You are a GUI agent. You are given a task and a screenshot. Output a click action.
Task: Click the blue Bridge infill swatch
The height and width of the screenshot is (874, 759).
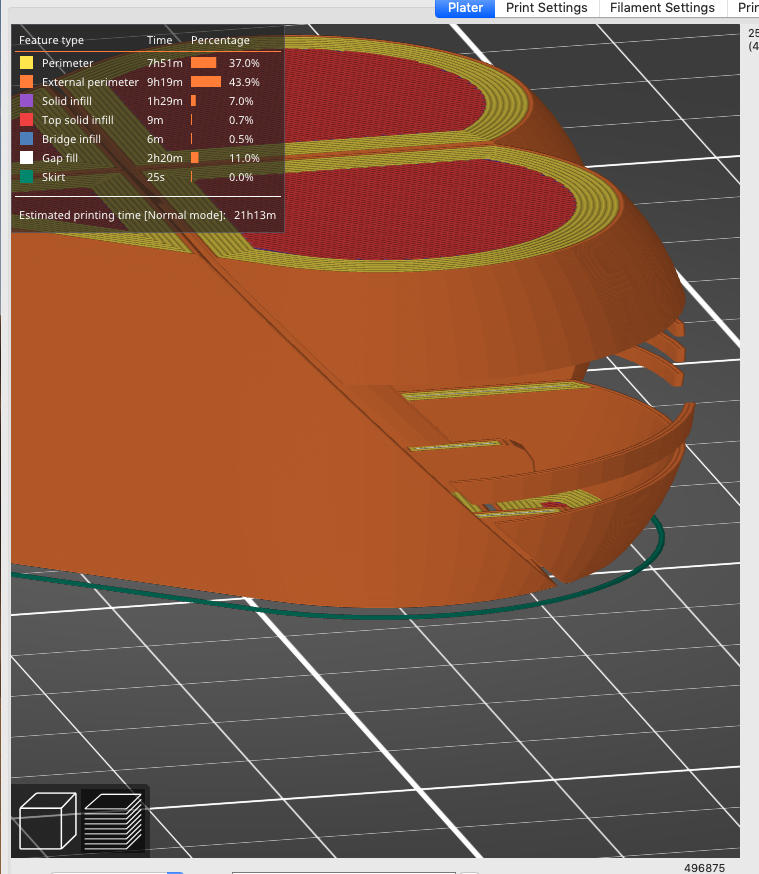tap(26, 139)
